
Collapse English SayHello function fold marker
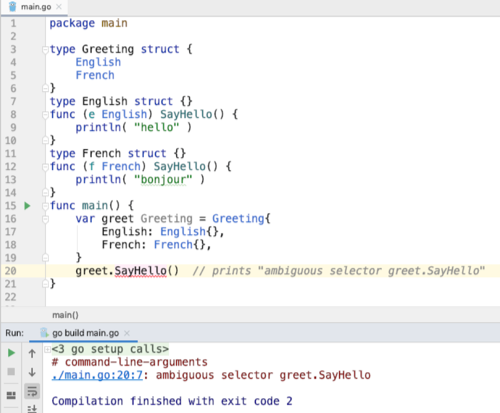click(x=45, y=115)
